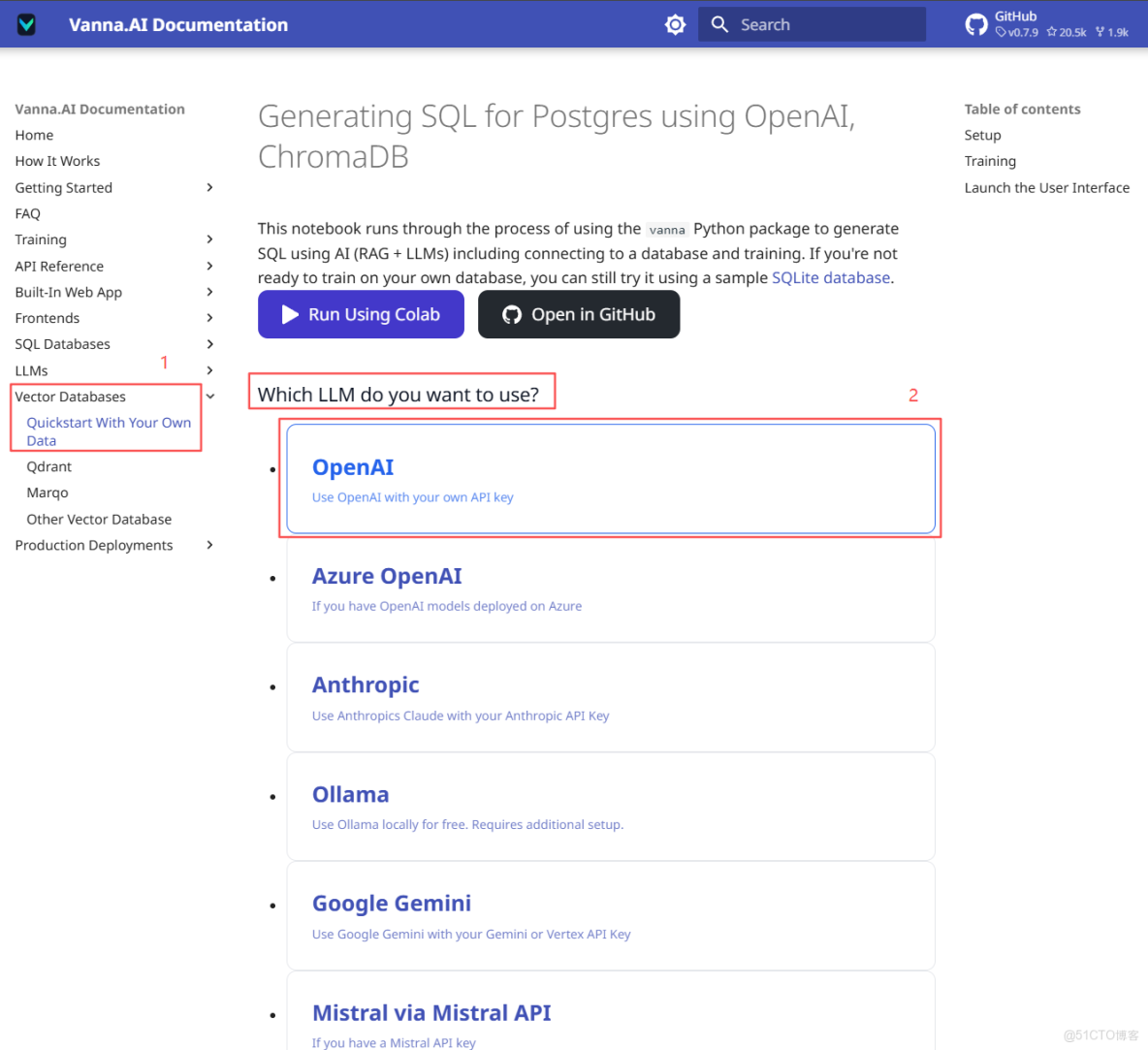Expand the API Reference chevron
The height and width of the screenshot is (1050, 1148).
pyautogui.click(x=209, y=266)
